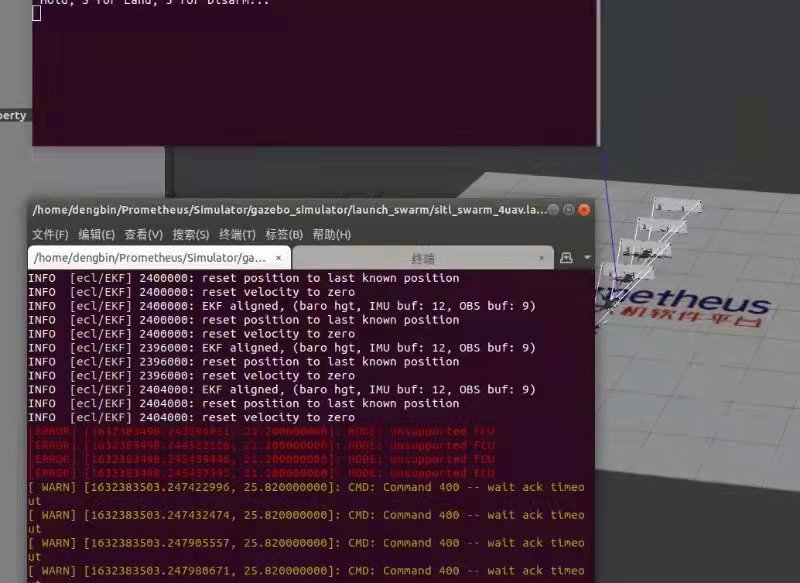
Task: Open the 标签(B) menu
Action: [x=284, y=235]
